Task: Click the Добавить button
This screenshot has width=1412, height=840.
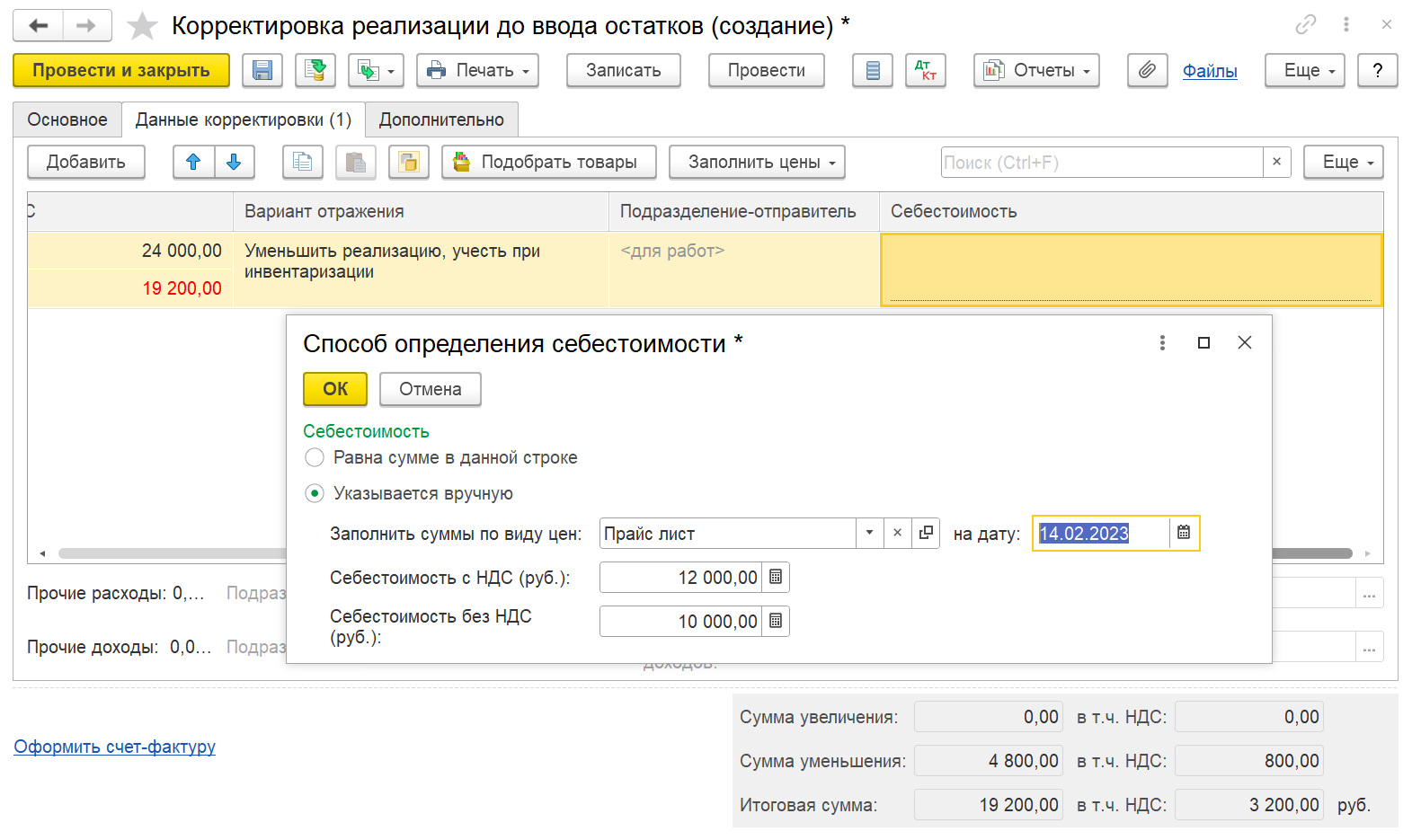Action: [x=86, y=162]
